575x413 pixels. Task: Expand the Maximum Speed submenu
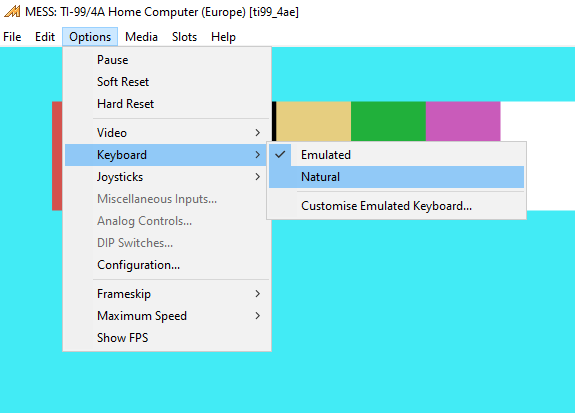pyautogui.click(x=167, y=316)
